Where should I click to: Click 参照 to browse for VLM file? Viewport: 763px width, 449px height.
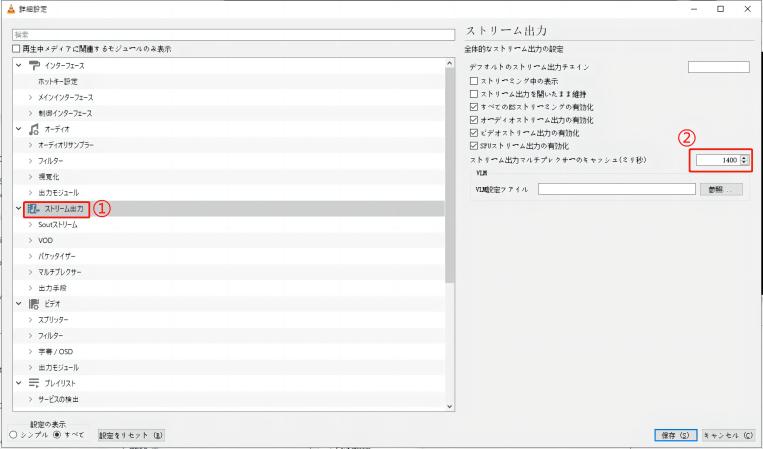click(x=720, y=189)
